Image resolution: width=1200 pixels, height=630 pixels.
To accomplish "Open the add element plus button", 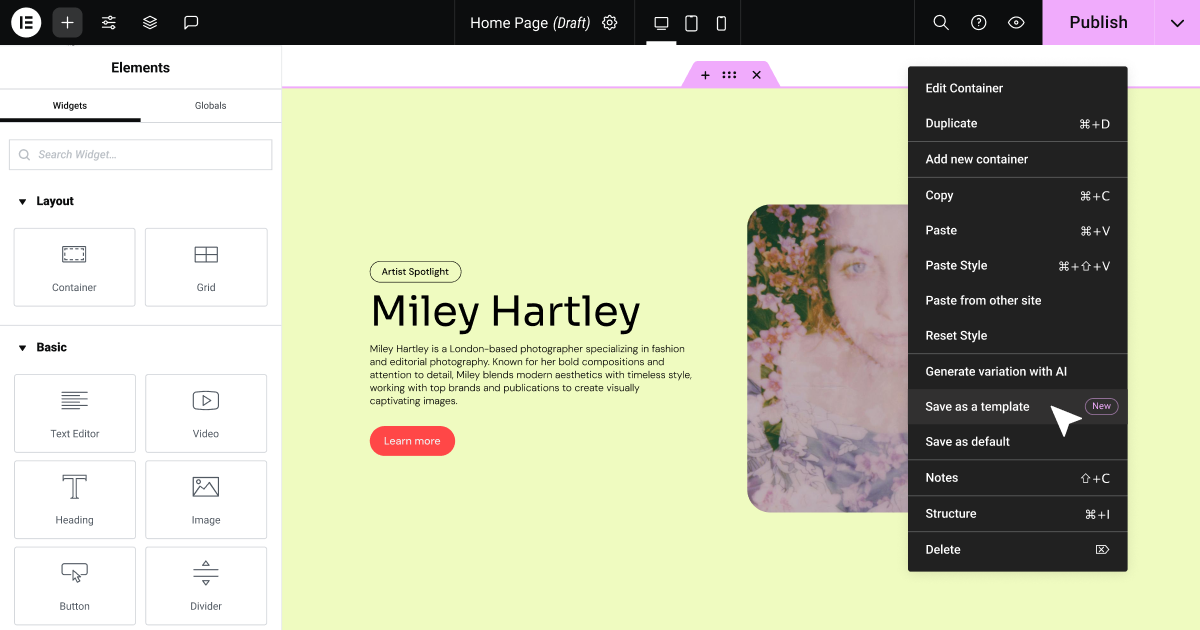I will tap(67, 22).
